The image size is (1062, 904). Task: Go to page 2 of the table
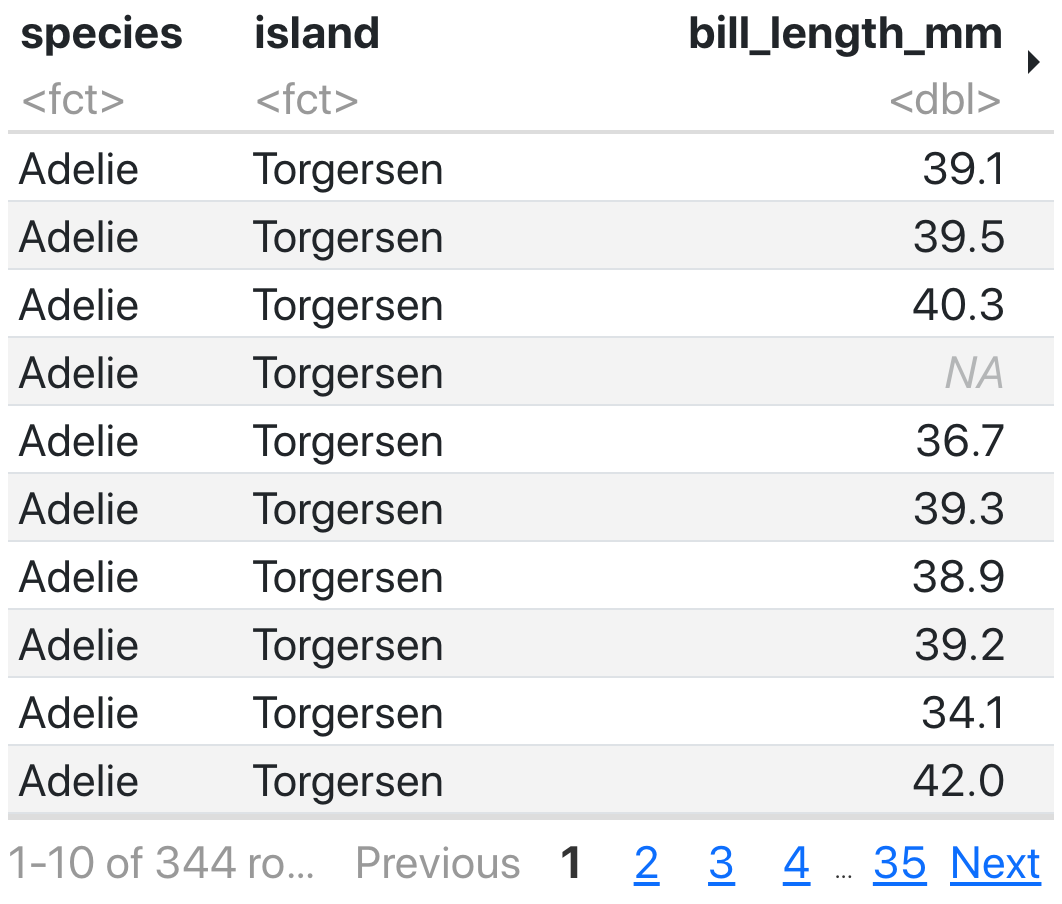646,864
